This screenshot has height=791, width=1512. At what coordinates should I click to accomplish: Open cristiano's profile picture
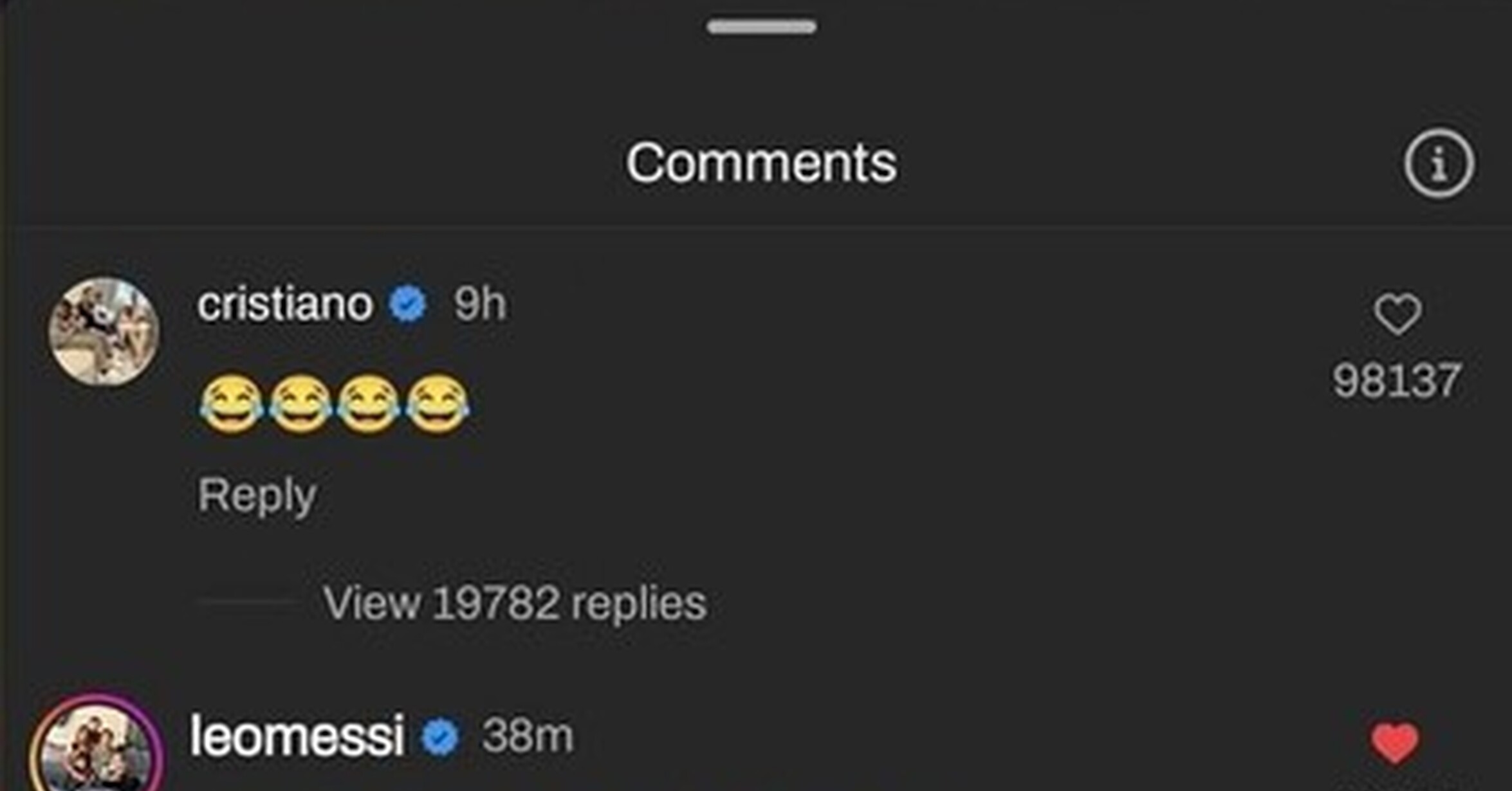(104, 332)
